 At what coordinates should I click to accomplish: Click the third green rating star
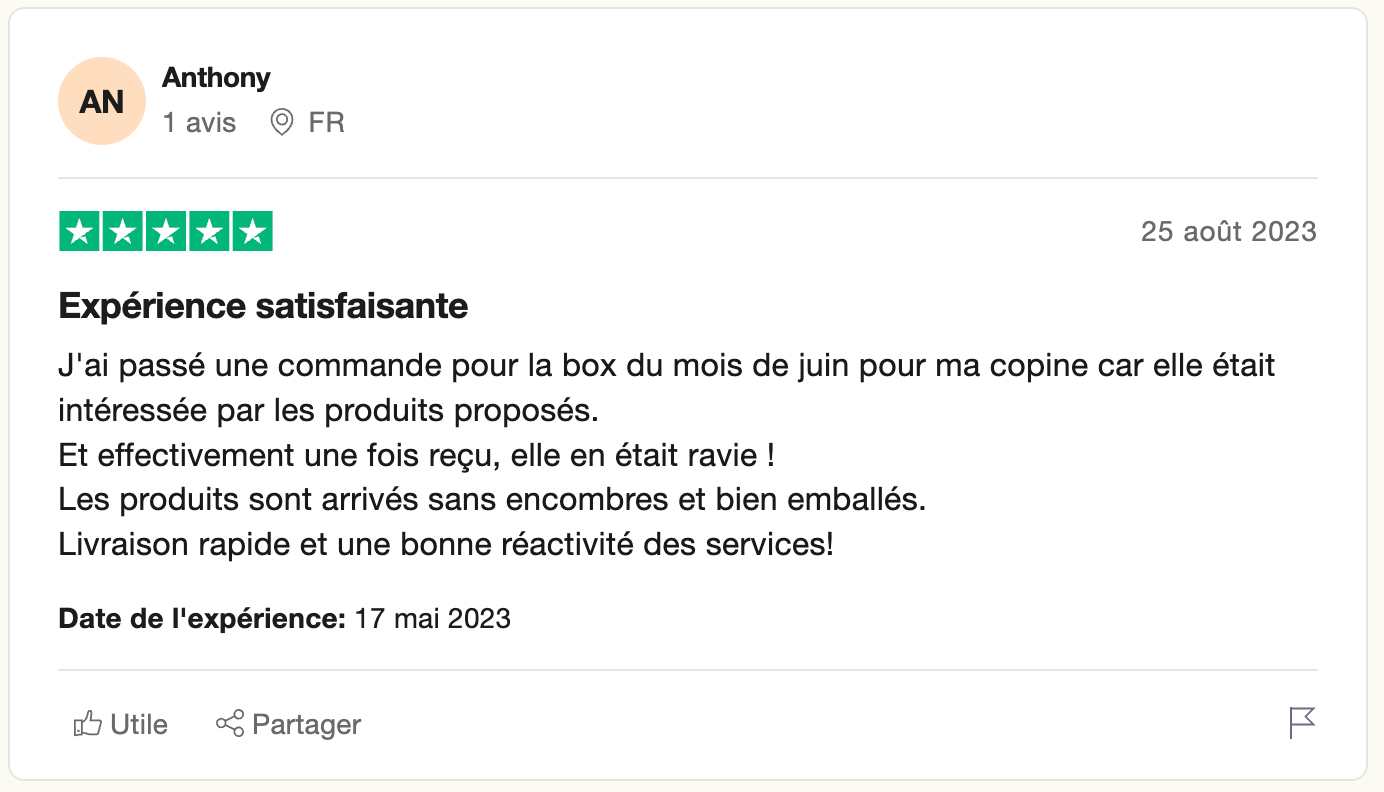[x=166, y=232]
